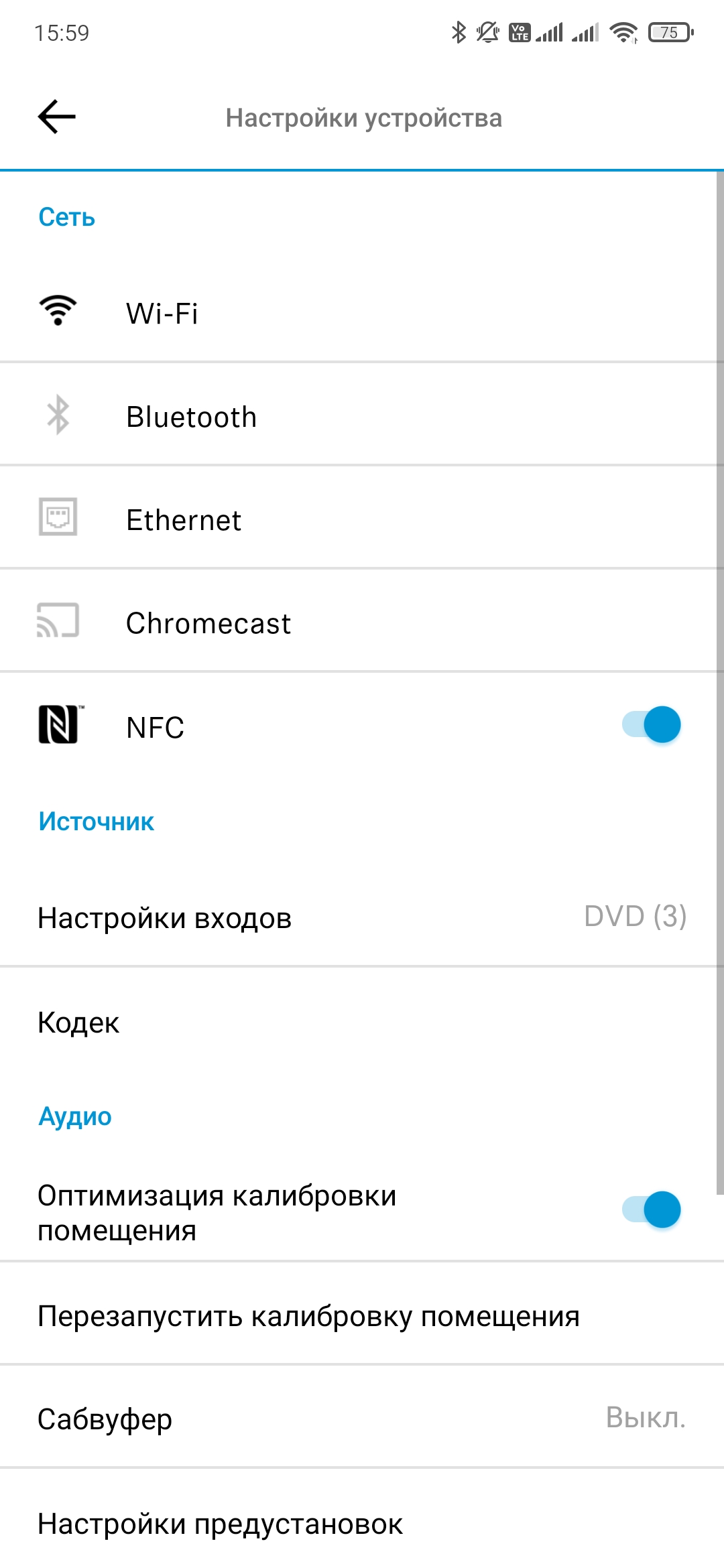This screenshot has width=724, height=1568.
Task: Tap the NFC logo icon
Action: coord(59,724)
